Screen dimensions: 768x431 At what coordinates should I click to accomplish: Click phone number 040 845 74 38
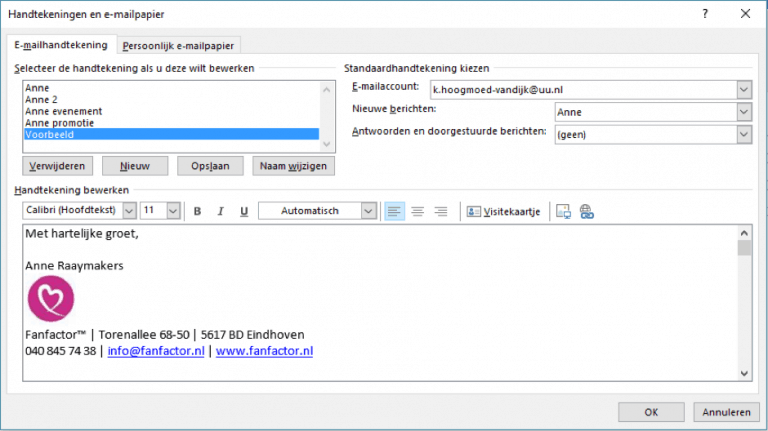(60, 351)
